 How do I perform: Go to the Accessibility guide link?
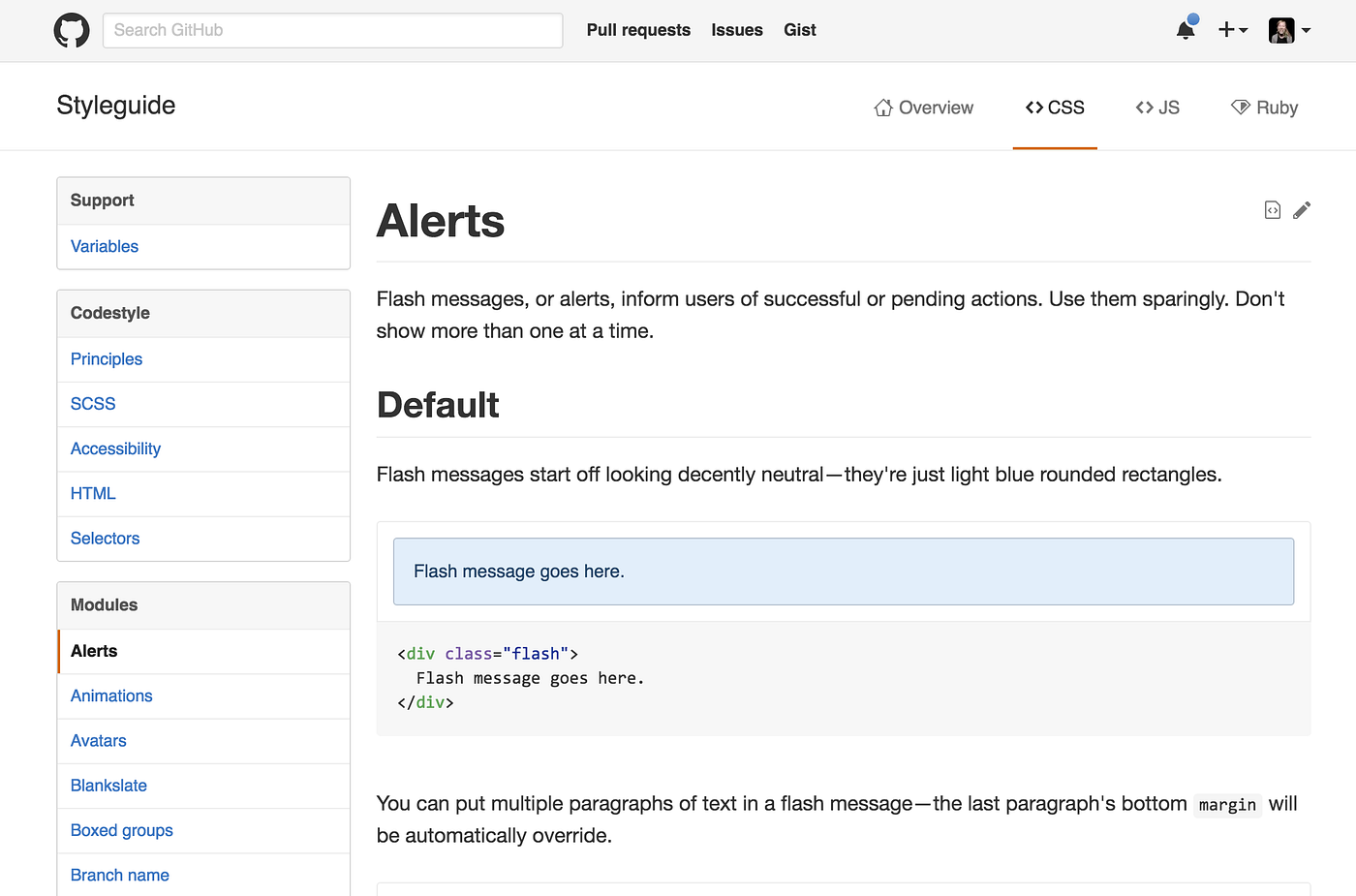(115, 448)
